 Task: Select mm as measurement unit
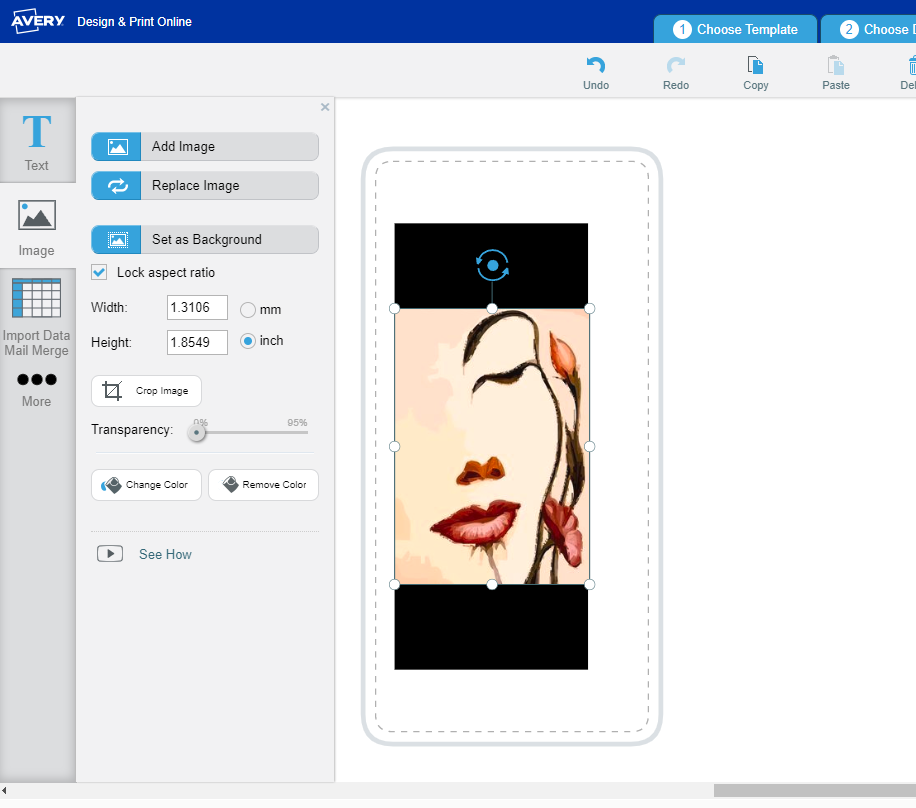click(248, 309)
